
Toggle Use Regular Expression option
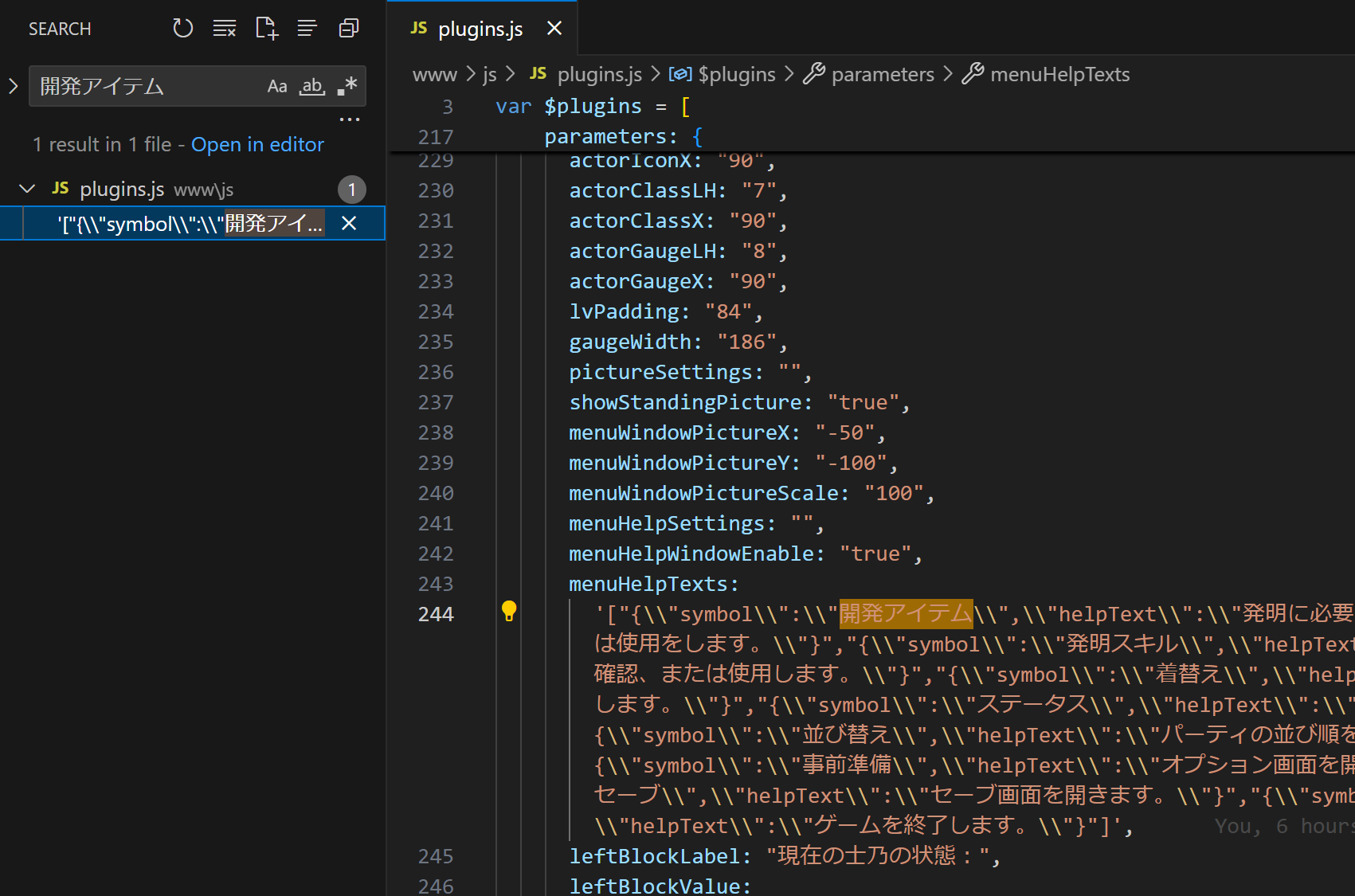pos(347,86)
